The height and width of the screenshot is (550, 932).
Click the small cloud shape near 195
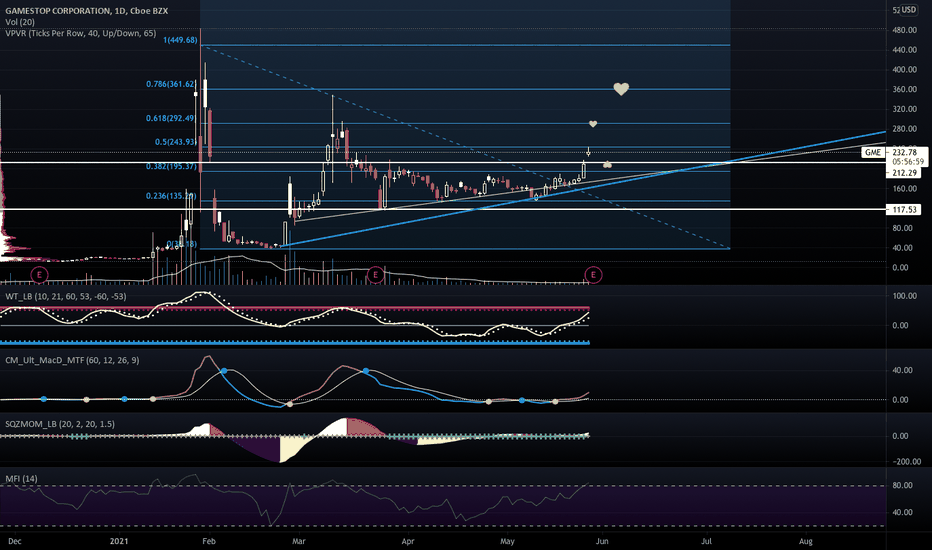click(607, 164)
